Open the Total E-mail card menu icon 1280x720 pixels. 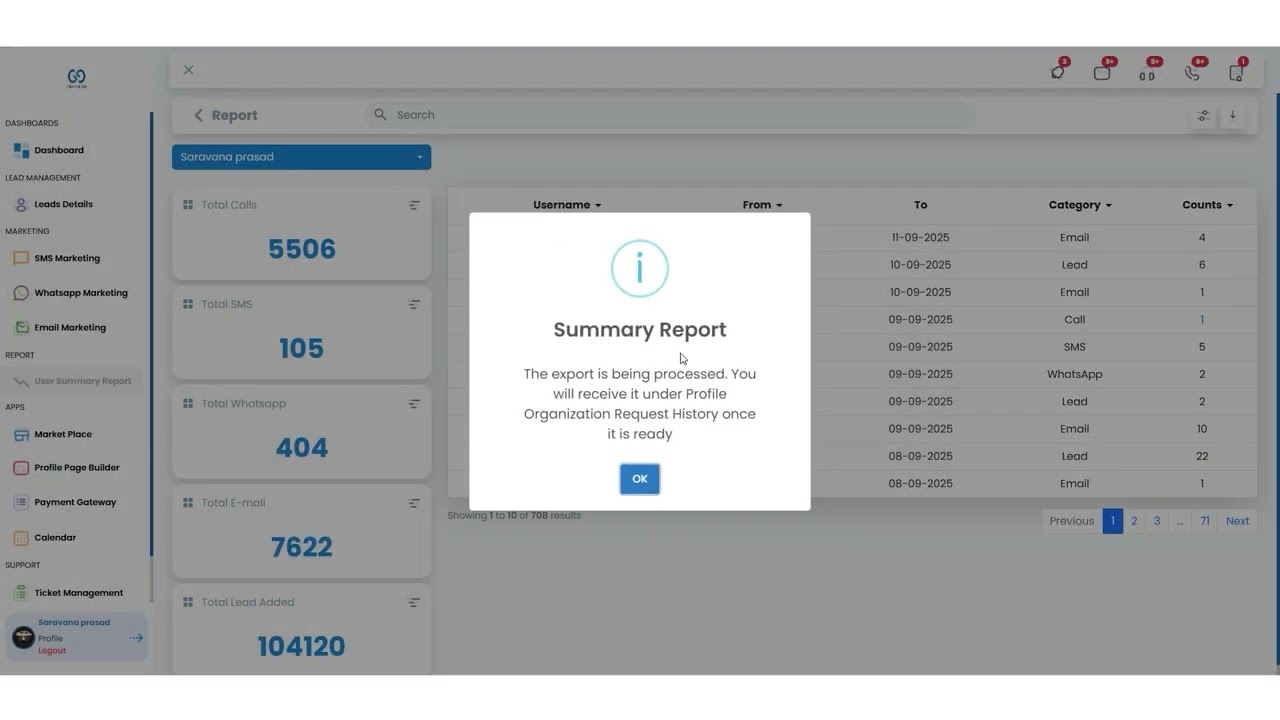[414, 503]
